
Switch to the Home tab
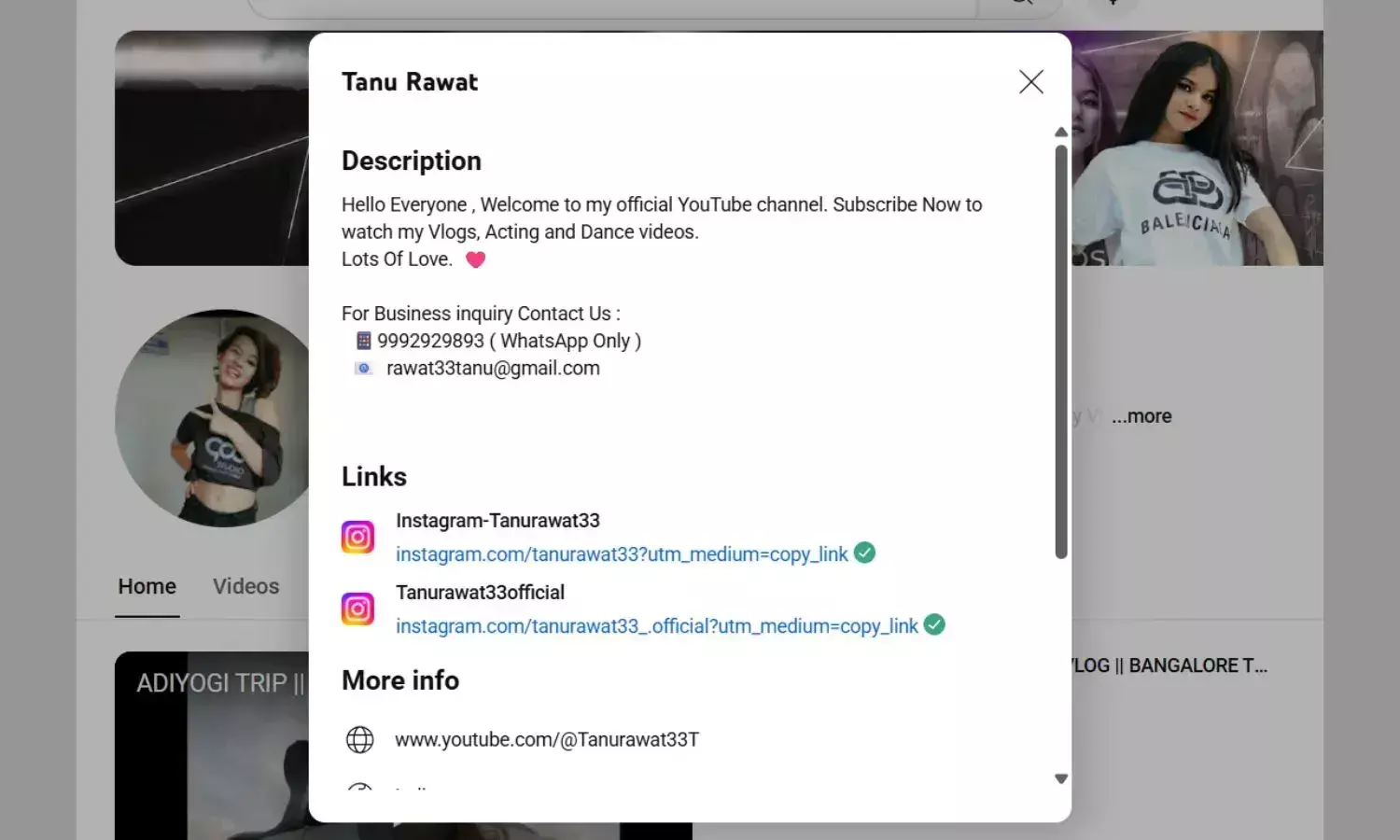(x=147, y=586)
